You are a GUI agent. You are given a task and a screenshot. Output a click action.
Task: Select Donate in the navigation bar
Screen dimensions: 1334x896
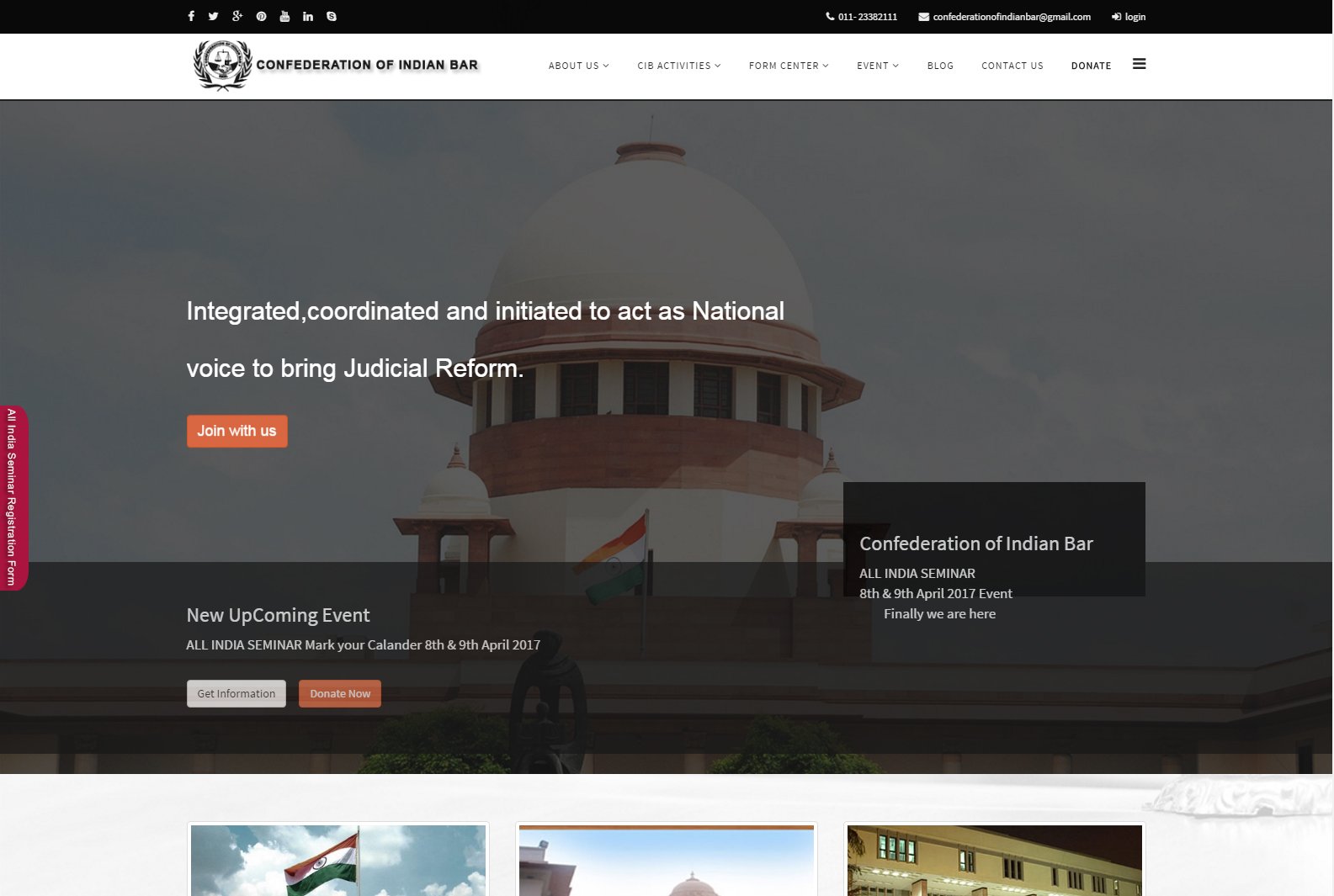pos(1091,66)
